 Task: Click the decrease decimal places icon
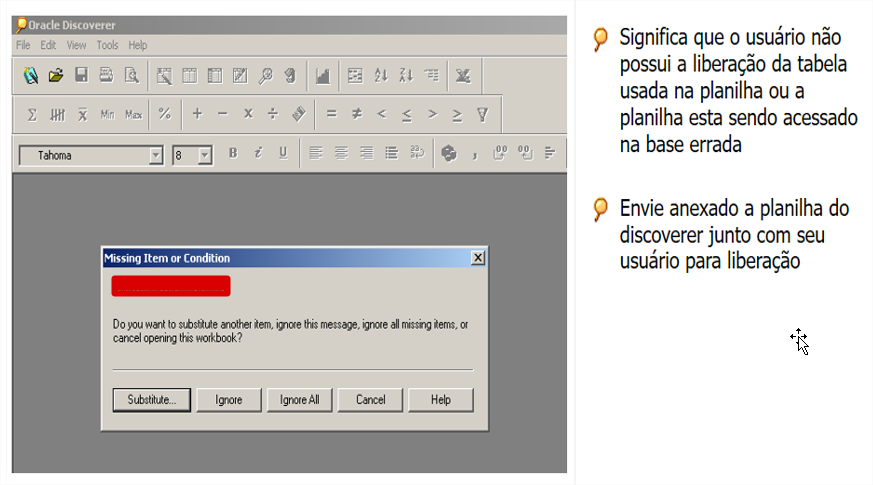(x=525, y=153)
